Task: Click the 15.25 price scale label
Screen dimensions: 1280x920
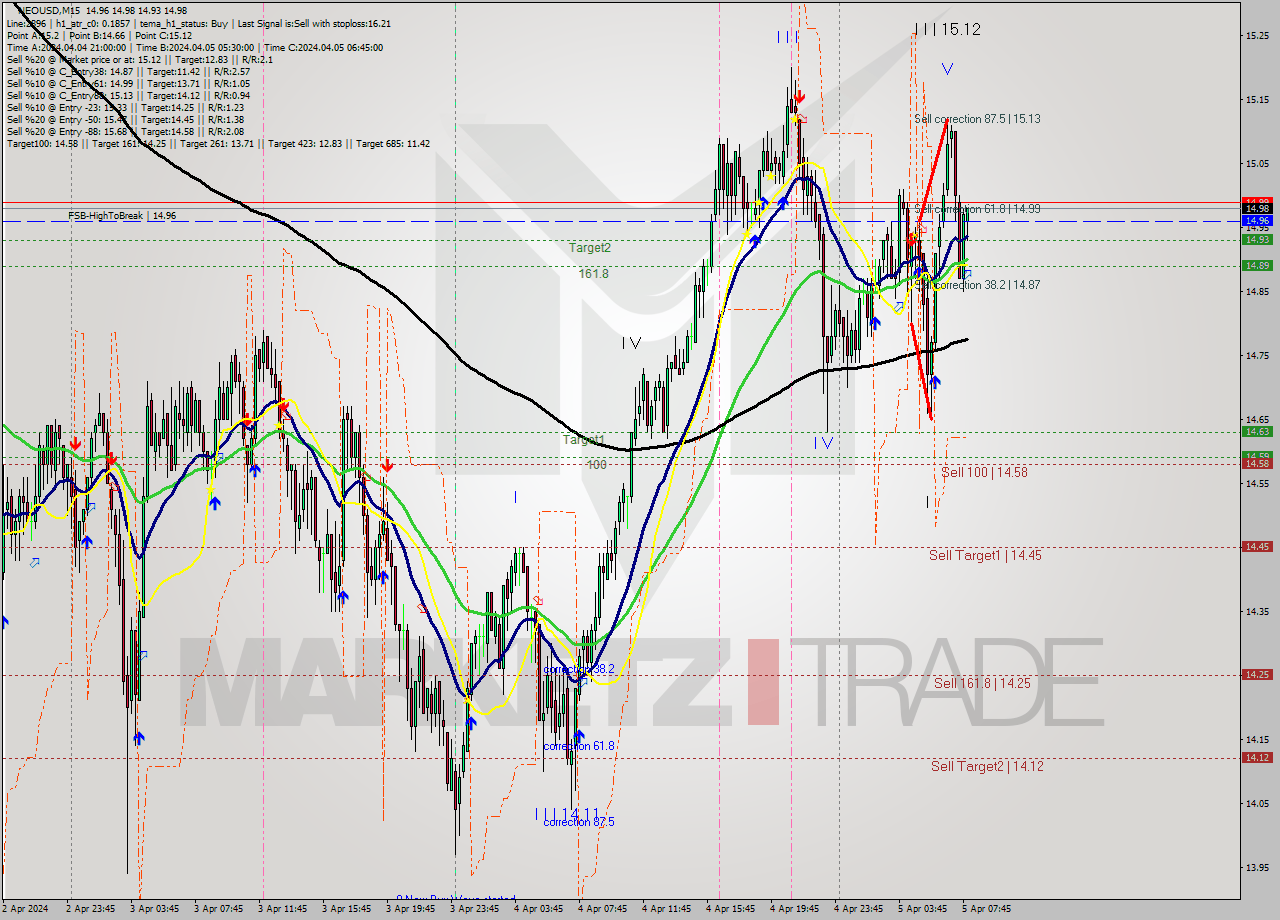Action: click(1257, 35)
